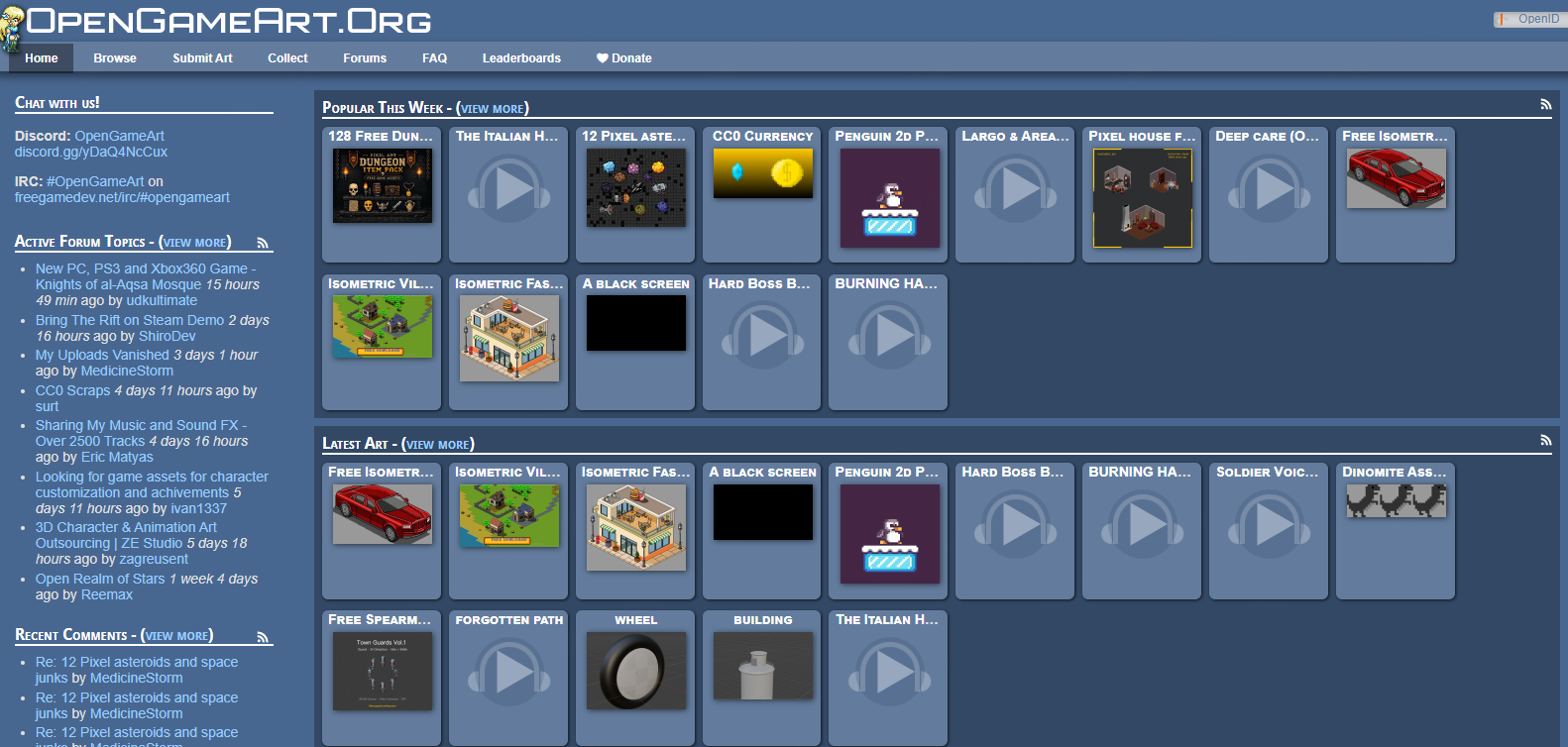The height and width of the screenshot is (747, 1568).
Task: Open red car Free Isometr... in Popular This Week
Action: click(x=1397, y=178)
